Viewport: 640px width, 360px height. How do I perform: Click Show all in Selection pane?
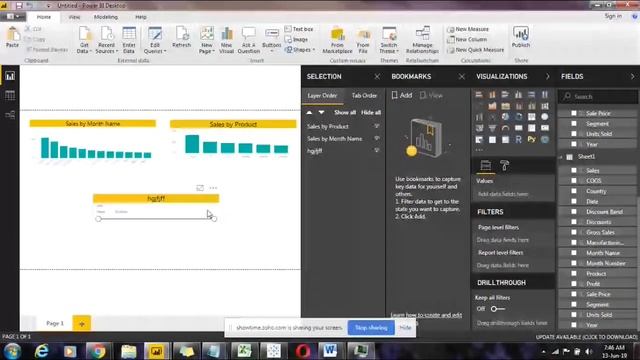tap(345, 112)
